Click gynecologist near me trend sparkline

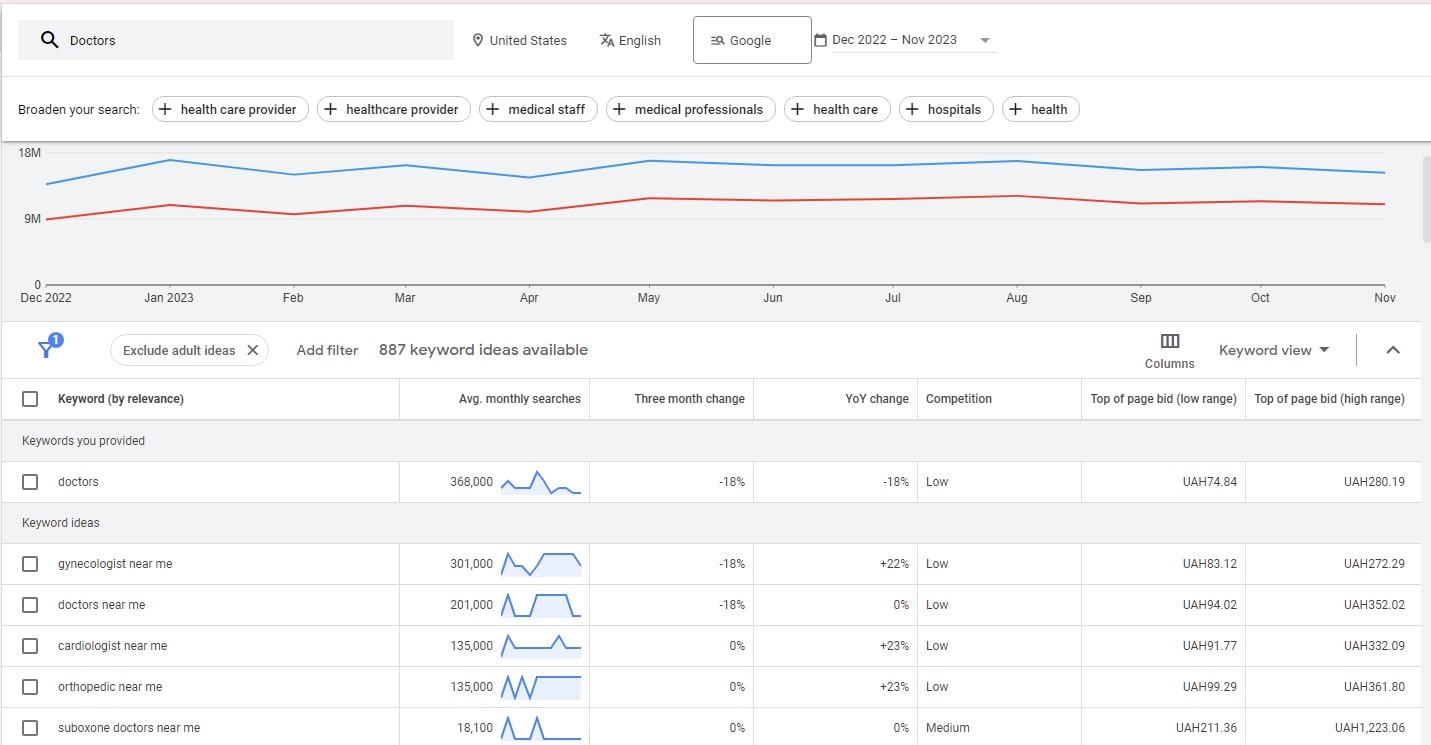pyautogui.click(x=541, y=564)
